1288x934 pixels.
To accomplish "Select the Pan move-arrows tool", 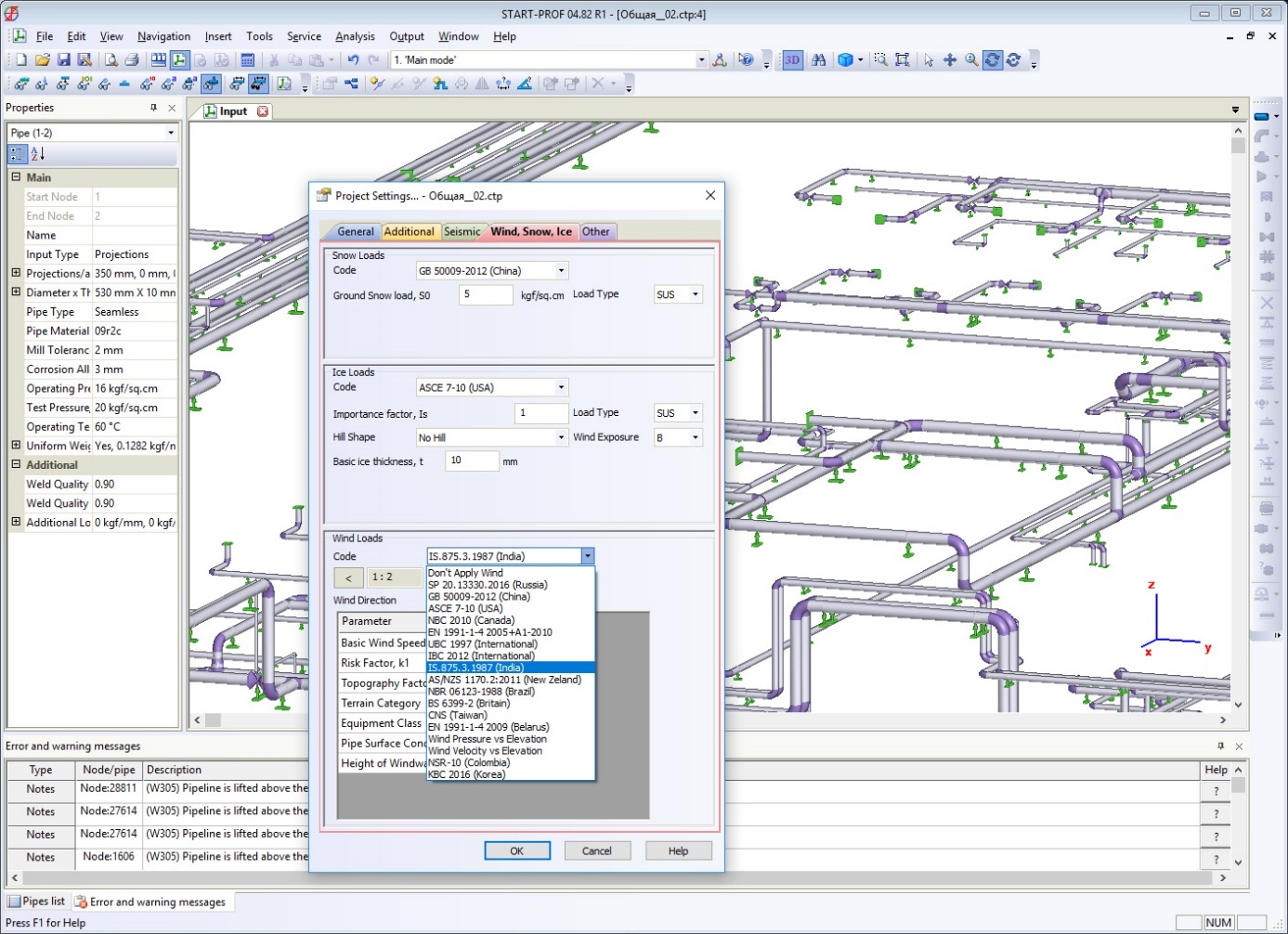I will pyautogui.click(x=949, y=59).
